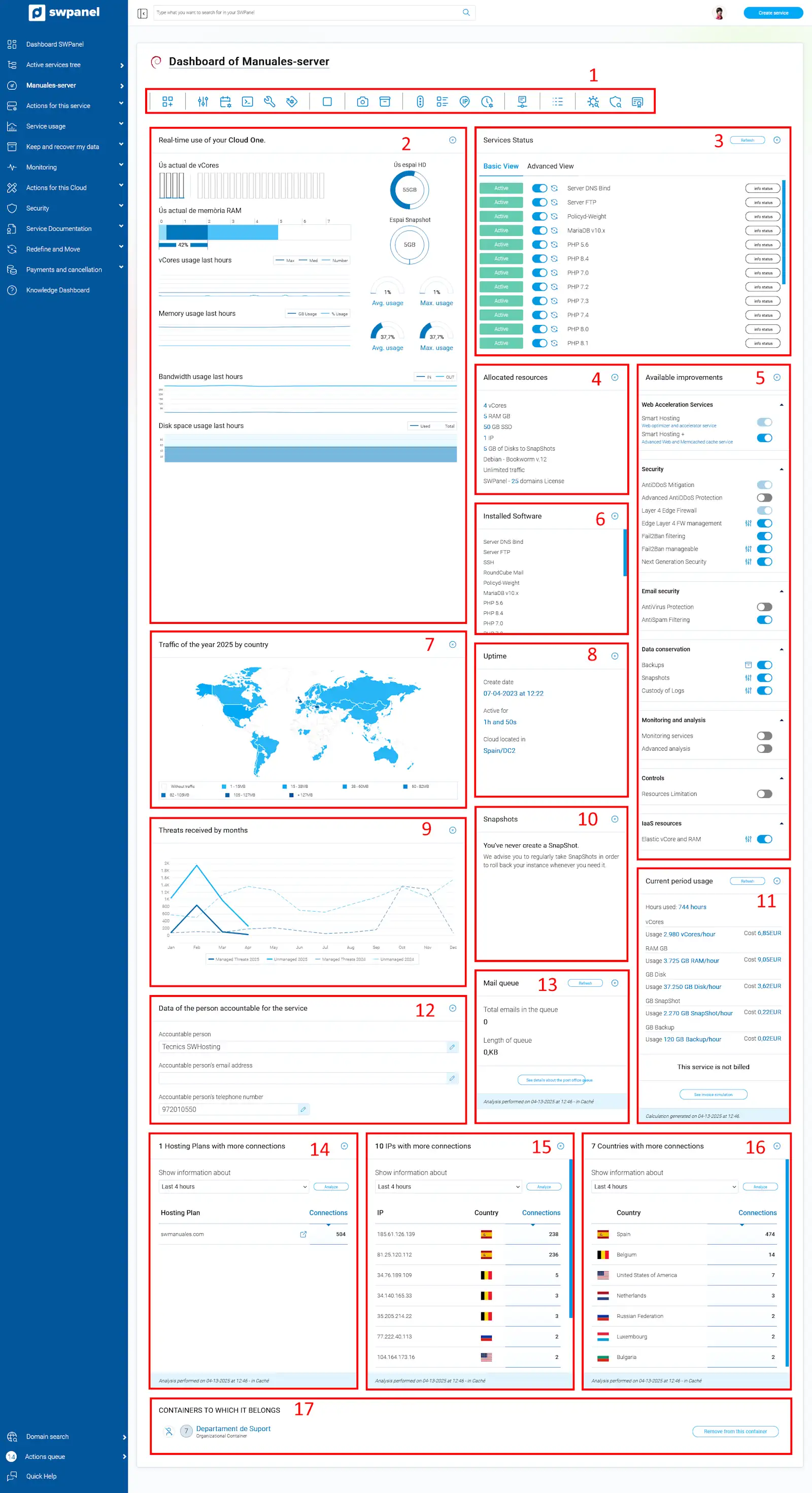The width and height of the screenshot is (812, 1493).
Task: Open the sliders settings icon in toolbar
Action: tap(203, 102)
